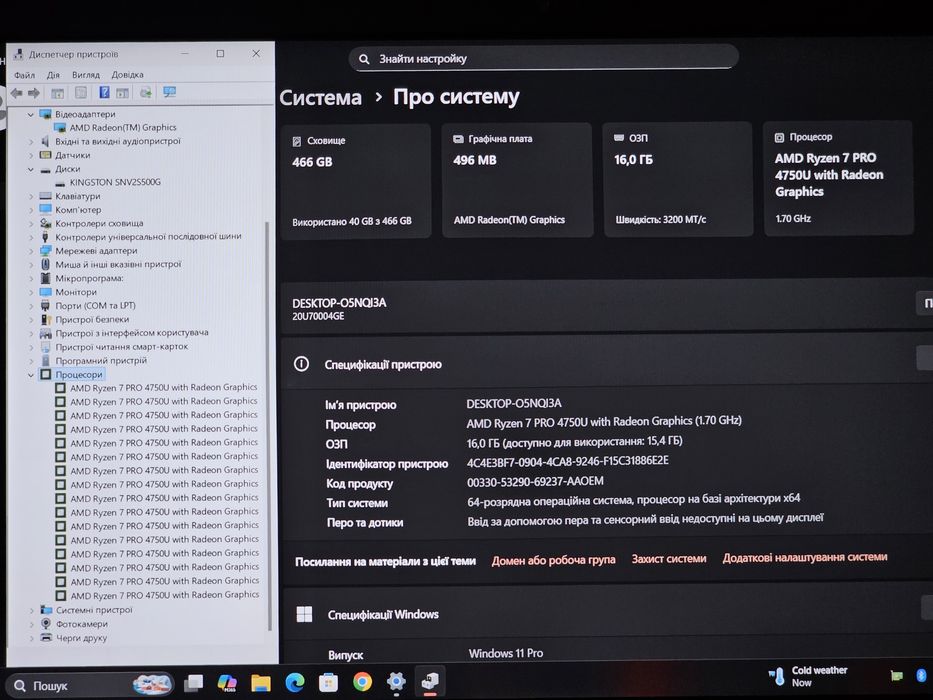Open File Explorer from the taskbar

click(261, 682)
